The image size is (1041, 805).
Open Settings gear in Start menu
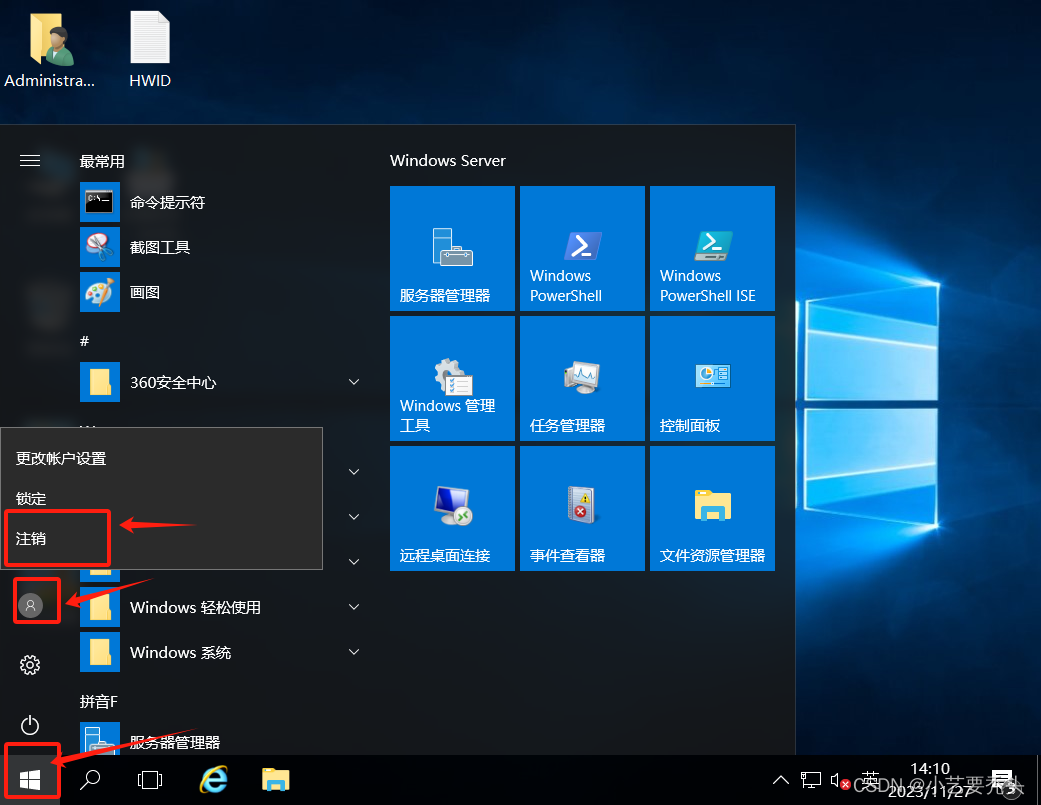point(30,664)
